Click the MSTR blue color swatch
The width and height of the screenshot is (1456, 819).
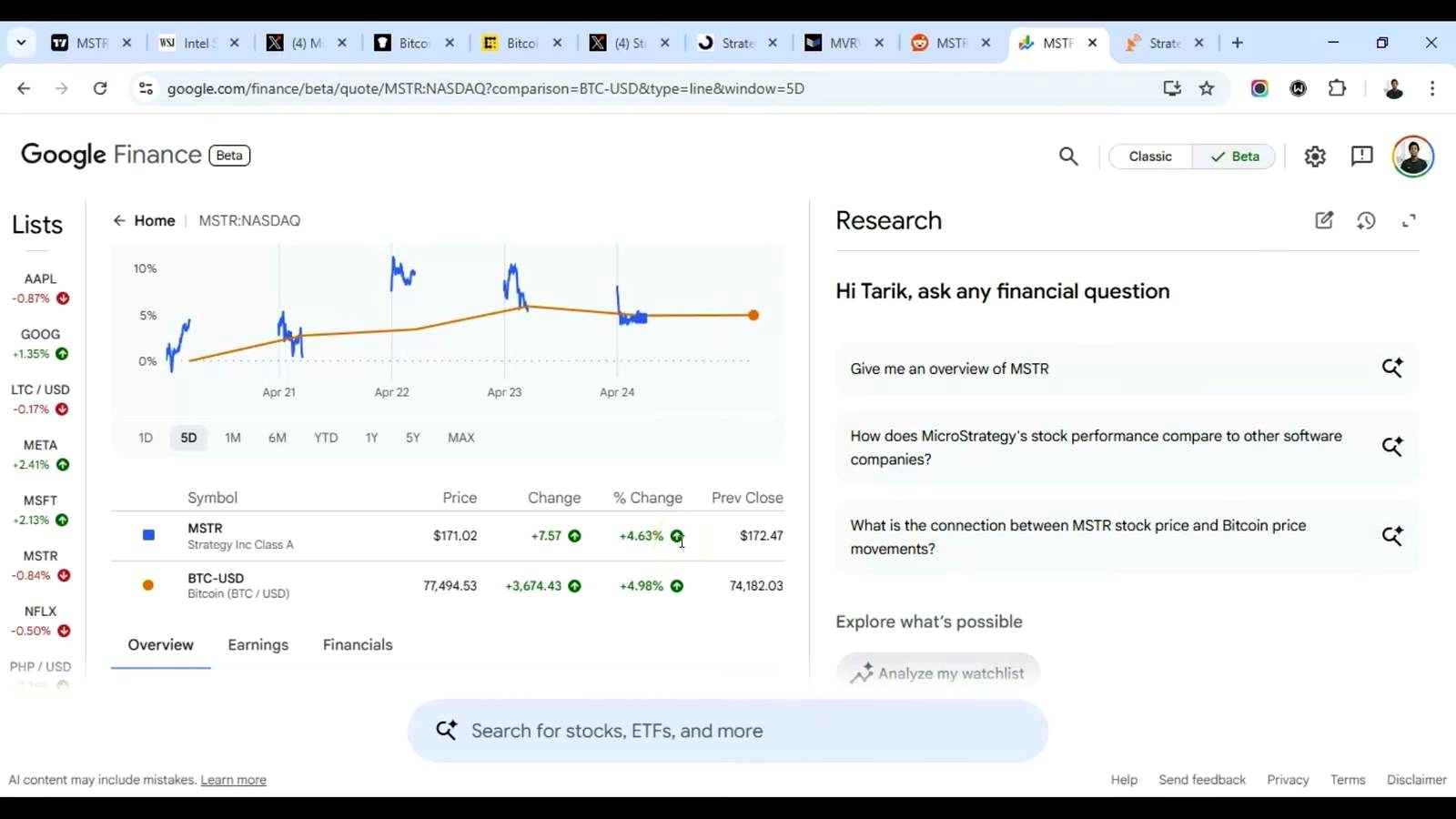[x=148, y=535]
